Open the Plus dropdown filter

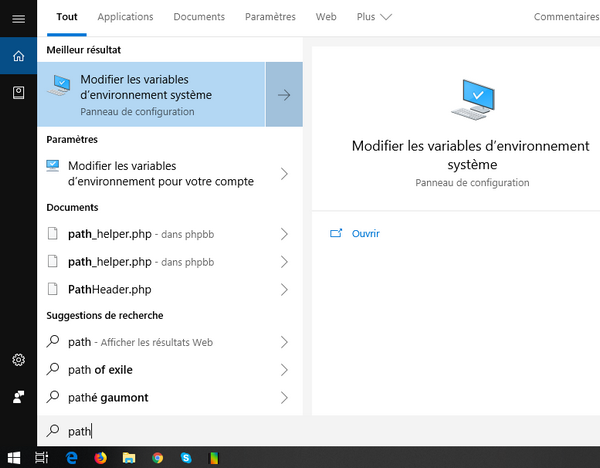pos(374,17)
